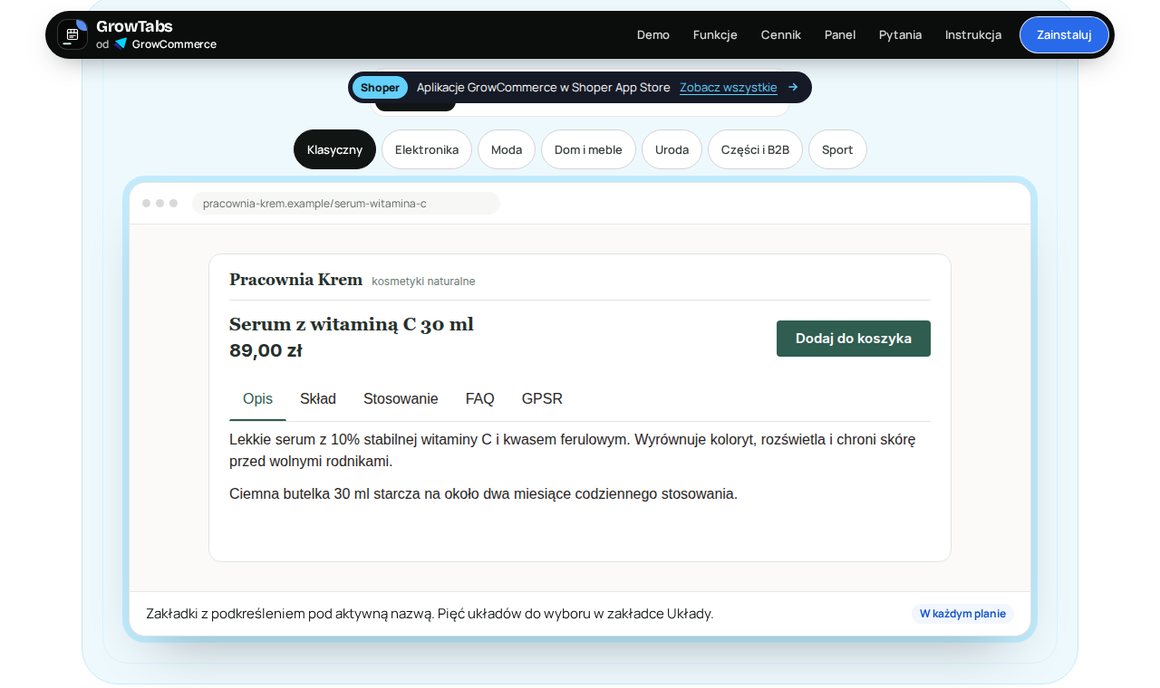Image resolution: width=1160 pixels, height=688 pixels.
Task: Click the 89,00 zł price
Action: (266, 351)
